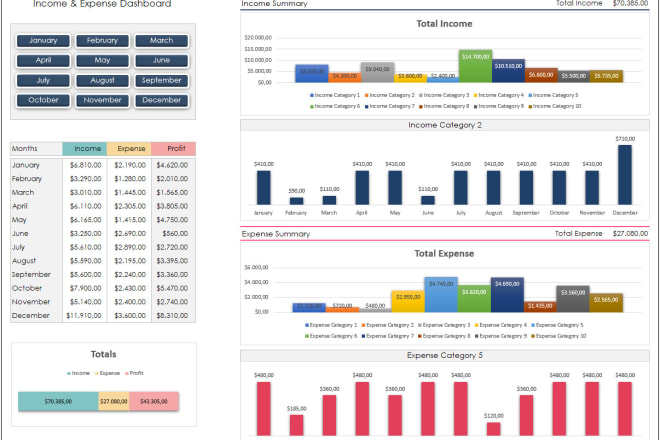Select March profit cell $1.565,00
Screen dimensions: 660x440
(172, 192)
